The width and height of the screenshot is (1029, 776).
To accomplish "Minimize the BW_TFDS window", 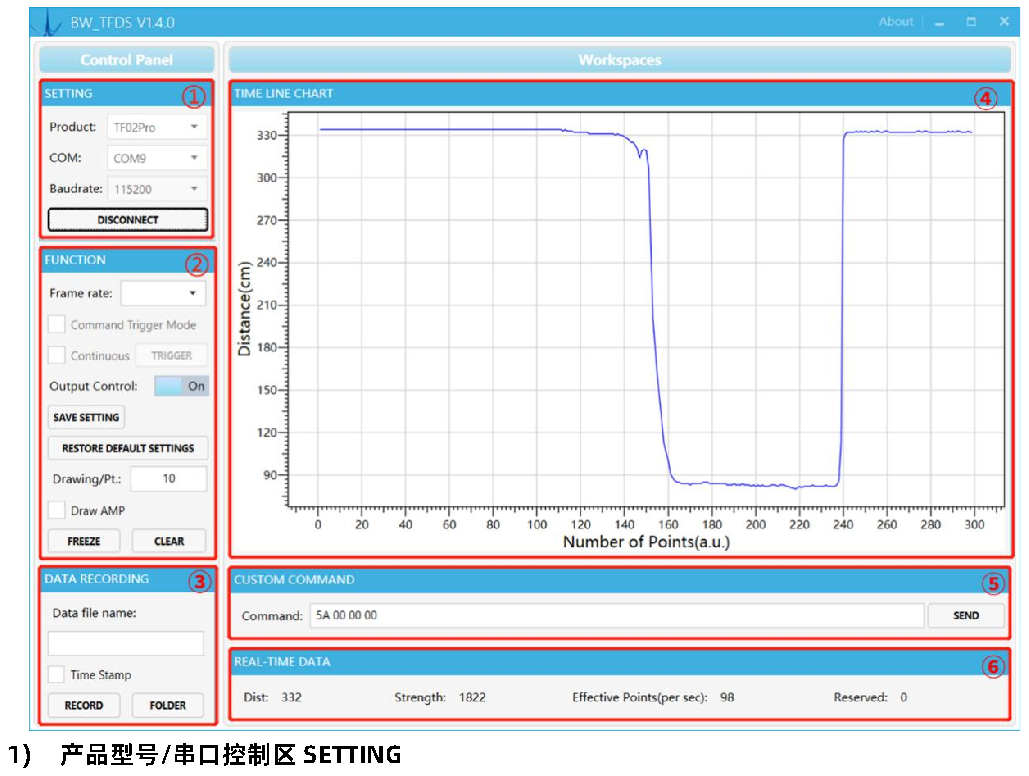I will (940, 22).
